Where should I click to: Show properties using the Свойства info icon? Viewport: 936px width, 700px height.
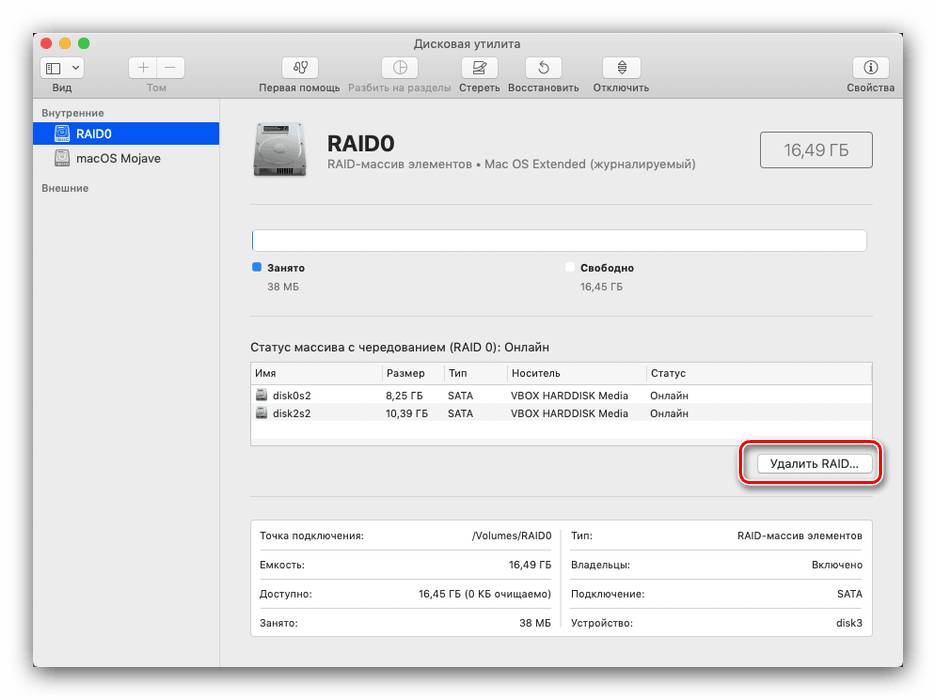[x=869, y=67]
